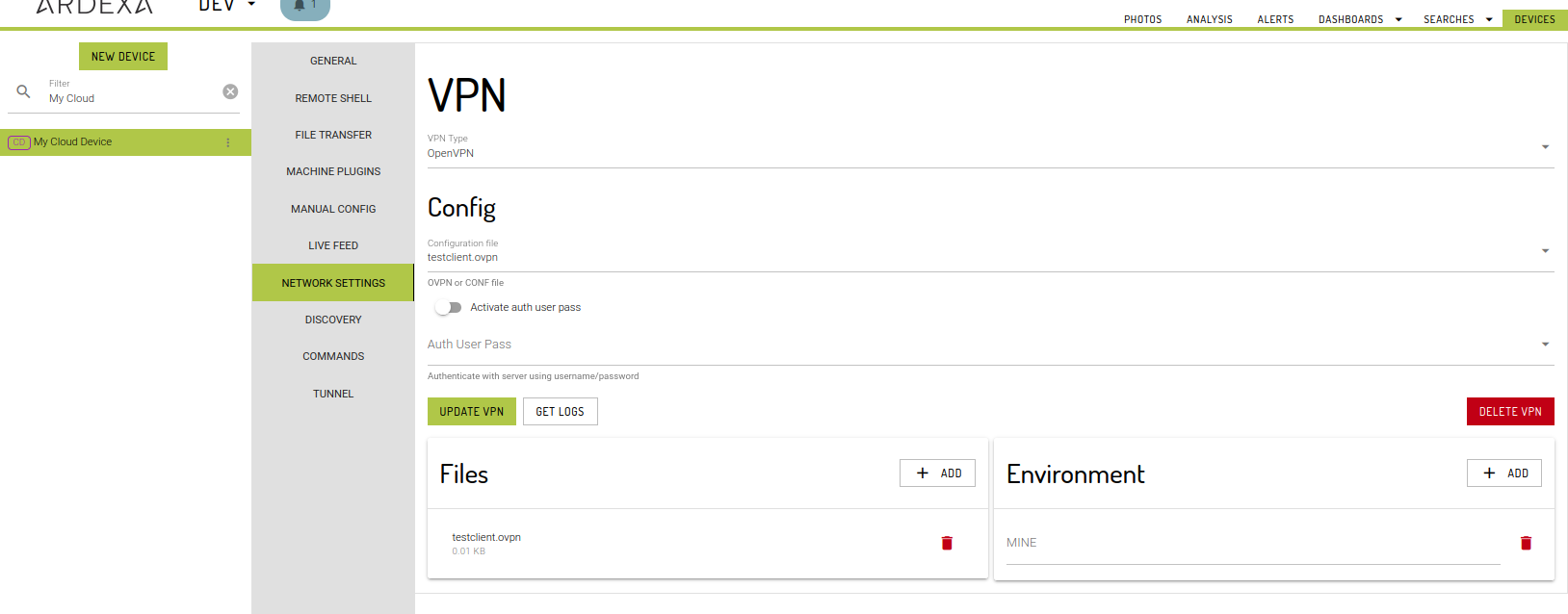Expand the Searches menu arrow
The image size is (1568, 614).
pyautogui.click(x=1489, y=19)
